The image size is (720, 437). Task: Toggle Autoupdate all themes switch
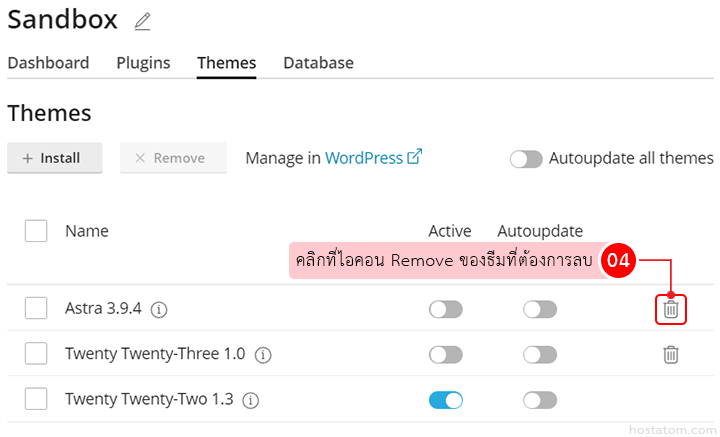tap(527, 159)
